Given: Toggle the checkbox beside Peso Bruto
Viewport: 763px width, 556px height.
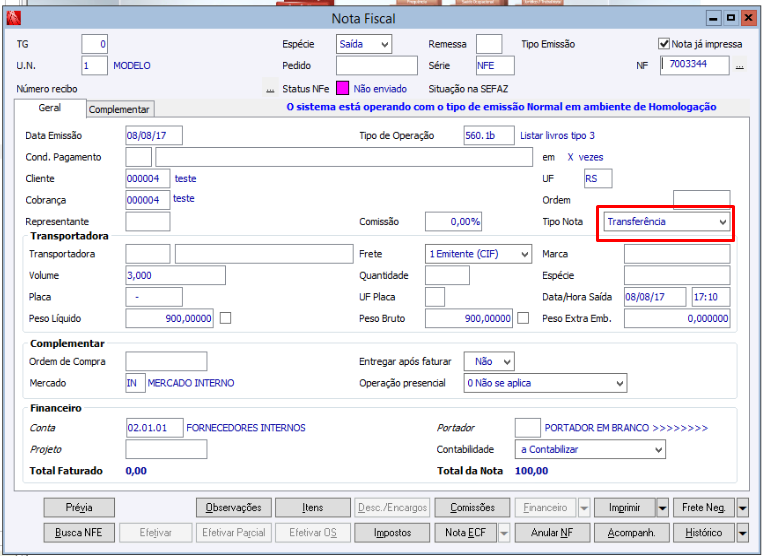Looking at the screenshot, I should tap(523, 318).
